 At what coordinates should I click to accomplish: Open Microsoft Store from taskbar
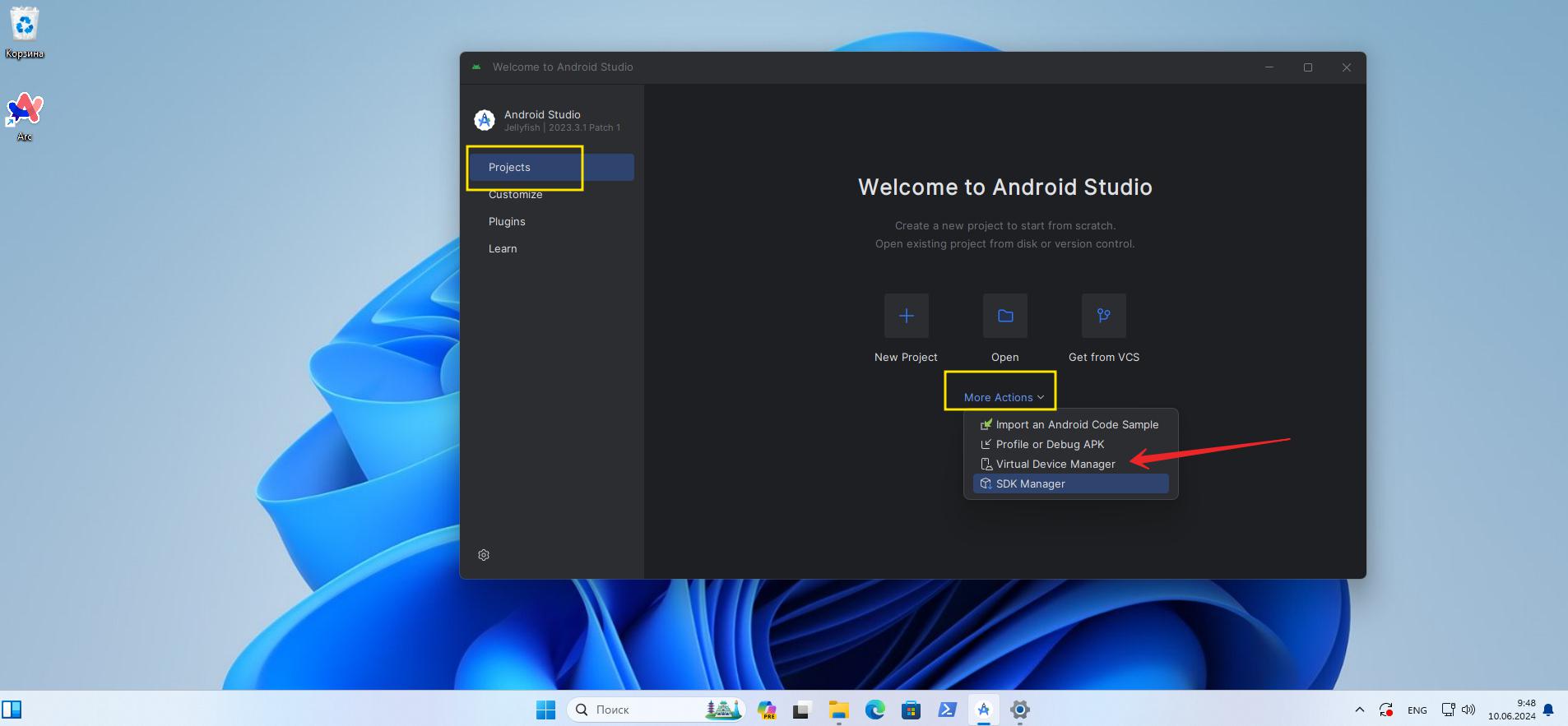click(911, 710)
